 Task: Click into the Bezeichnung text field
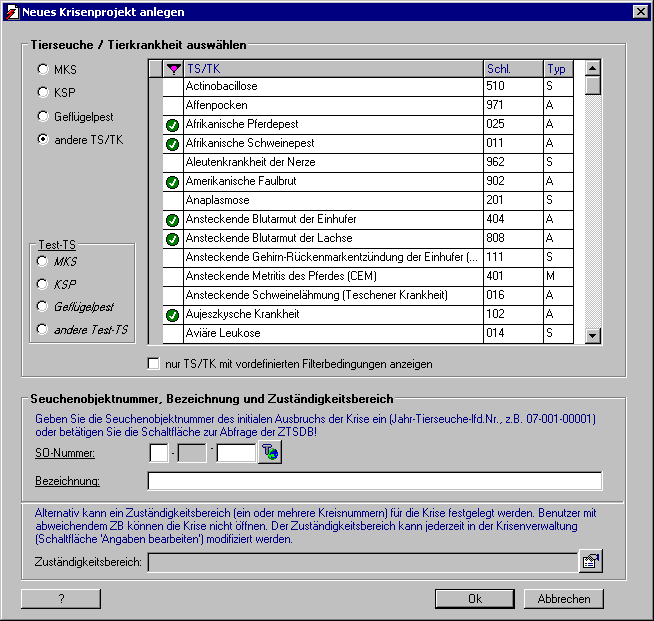[x=375, y=481]
